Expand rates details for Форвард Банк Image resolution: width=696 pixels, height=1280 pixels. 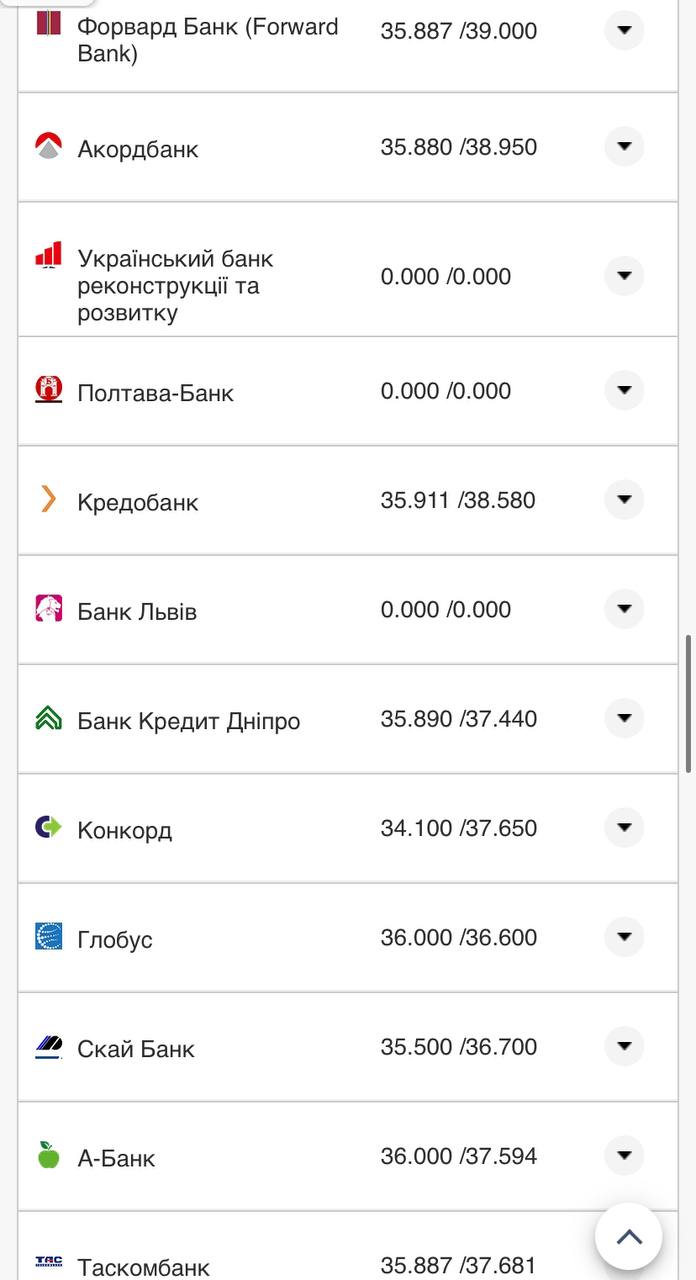point(623,30)
